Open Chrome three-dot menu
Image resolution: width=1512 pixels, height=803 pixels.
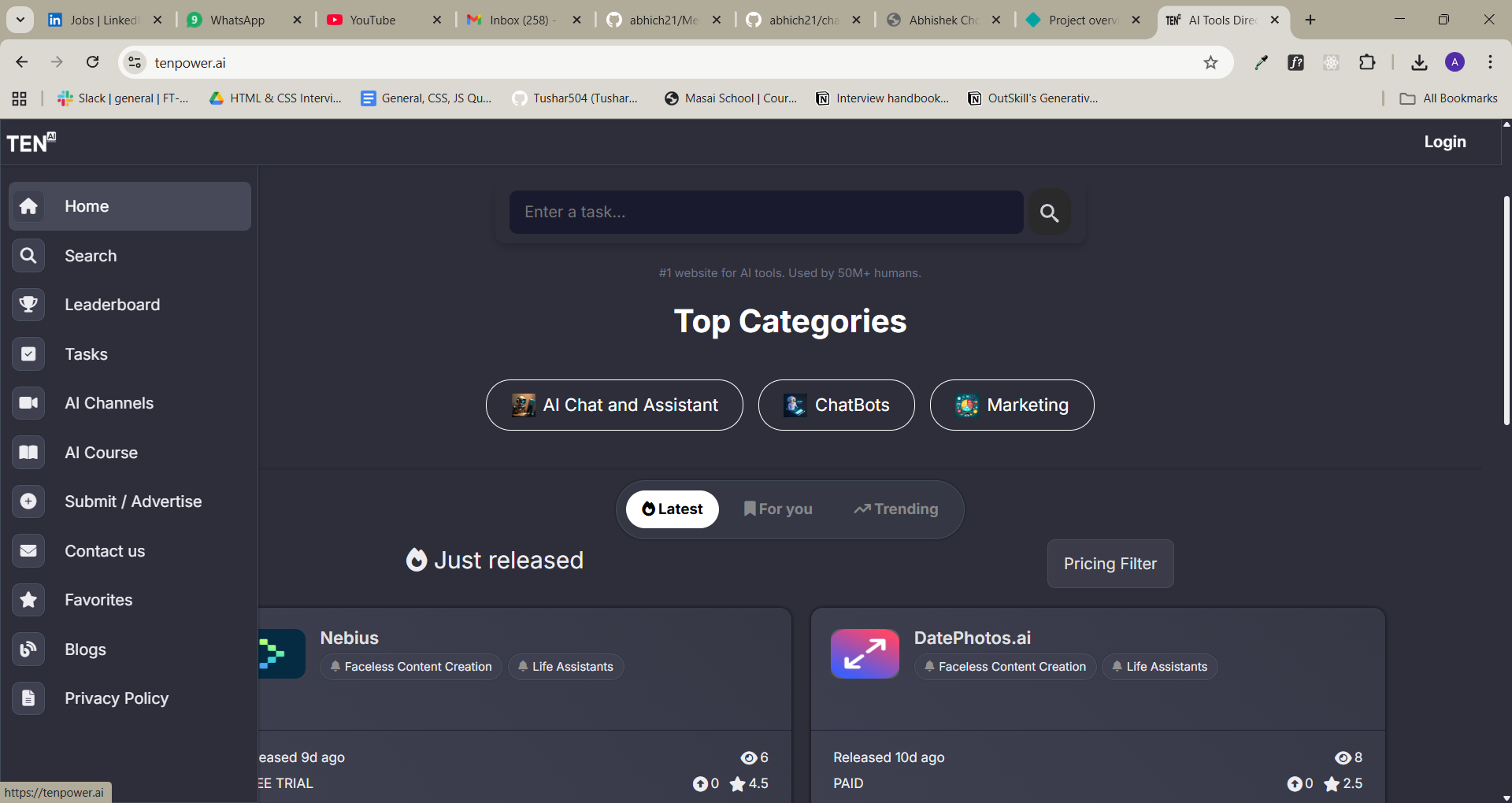pos(1490,63)
